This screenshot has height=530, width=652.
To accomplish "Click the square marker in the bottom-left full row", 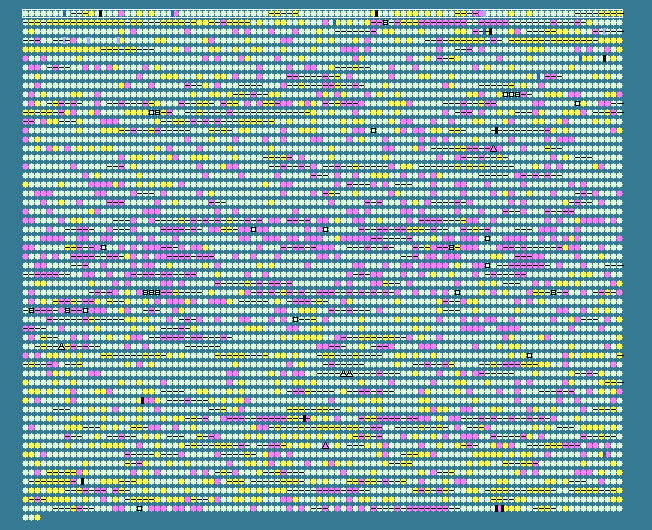I will point(139,508).
